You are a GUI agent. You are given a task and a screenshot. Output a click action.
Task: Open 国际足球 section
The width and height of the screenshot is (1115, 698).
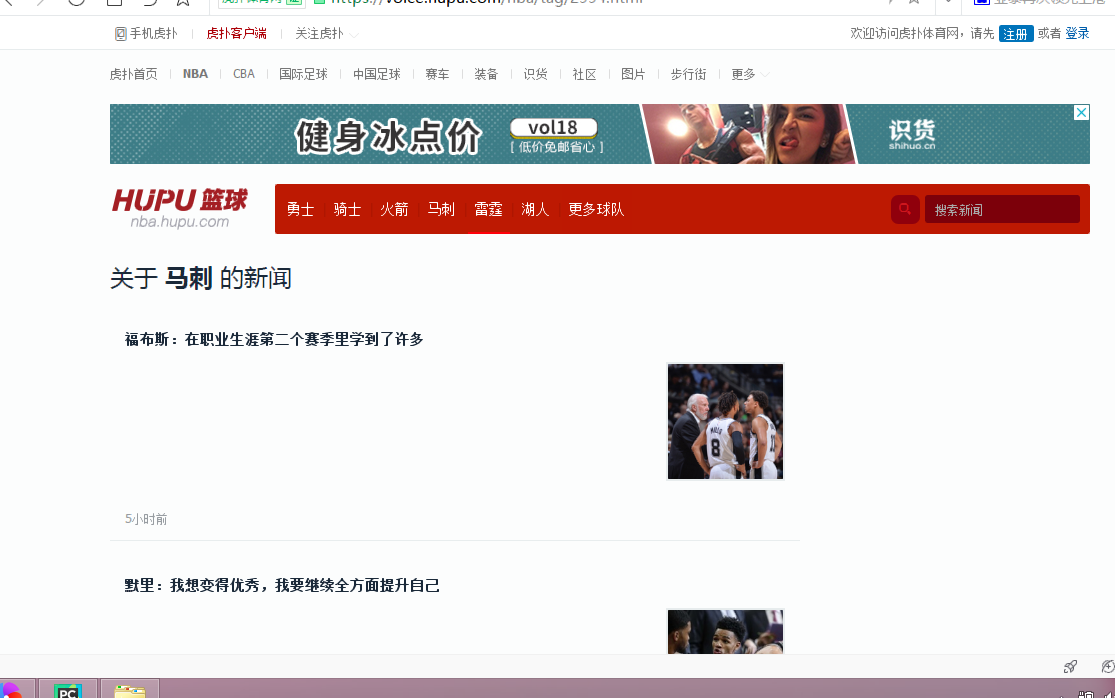[x=303, y=74]
